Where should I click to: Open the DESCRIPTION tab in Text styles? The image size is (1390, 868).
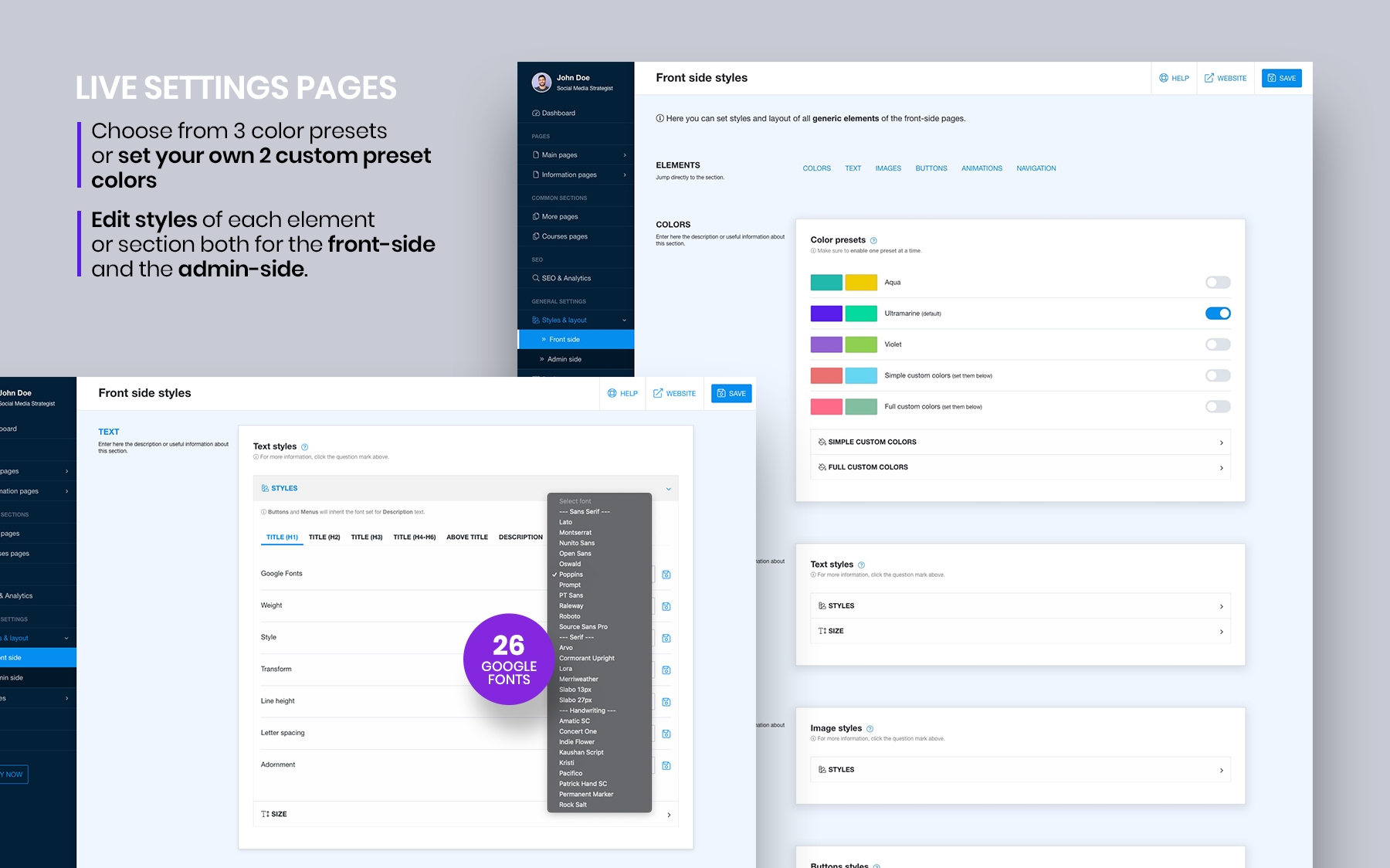point(520,537)
